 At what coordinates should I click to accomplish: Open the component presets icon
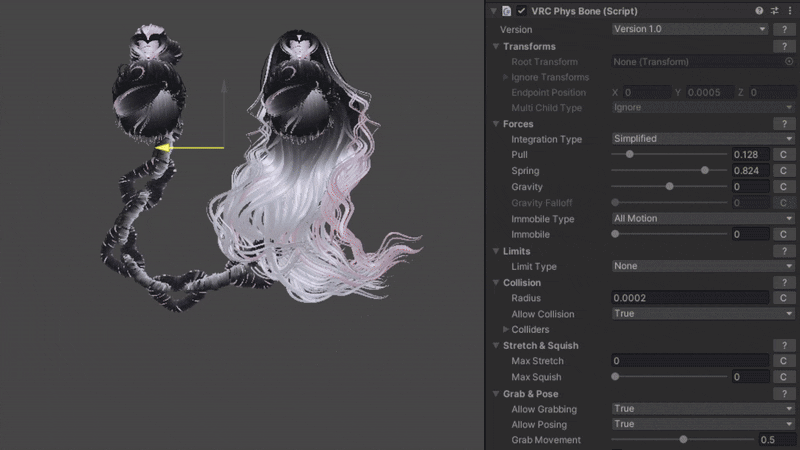point(774,11)
